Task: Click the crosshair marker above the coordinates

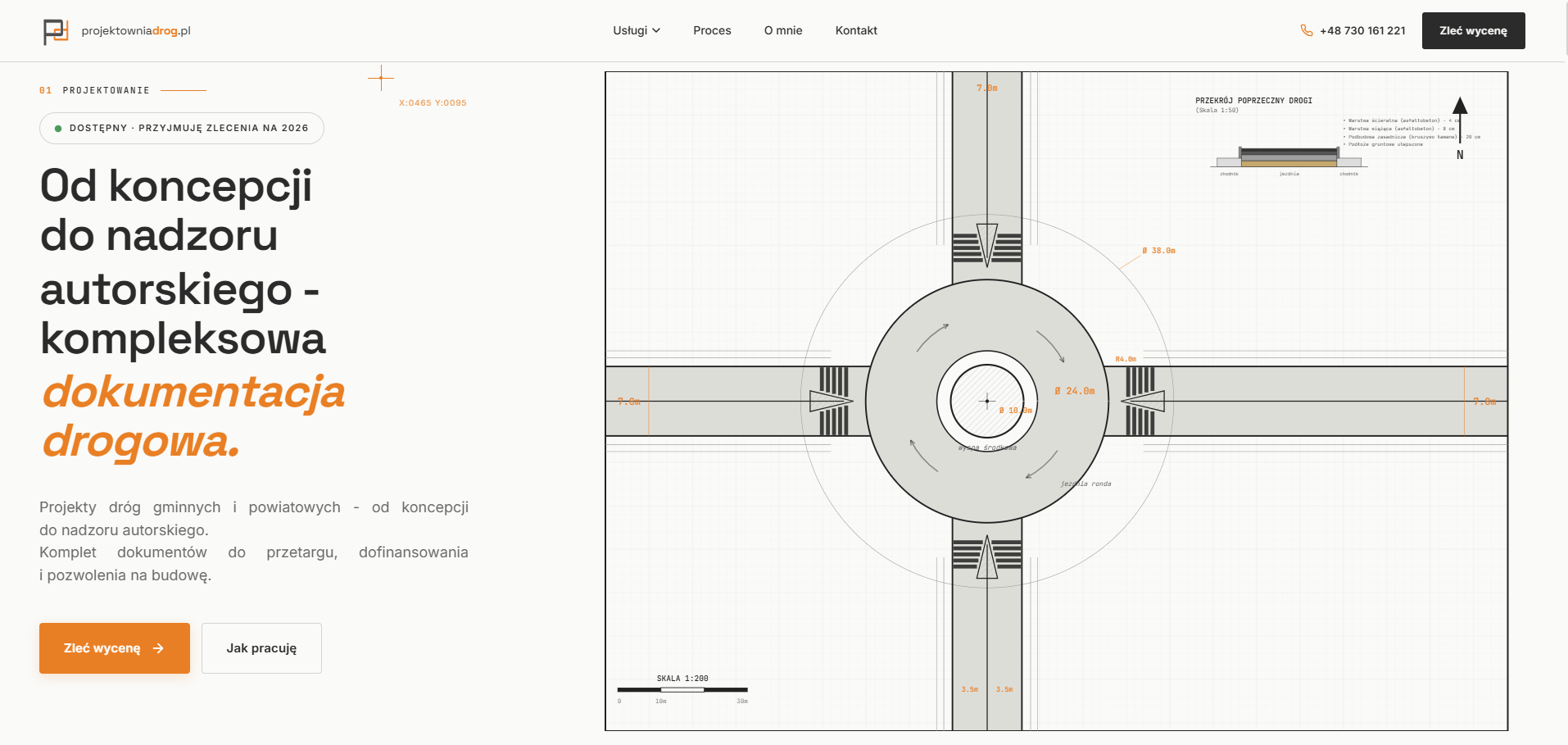Action: [x=381, y=78]
